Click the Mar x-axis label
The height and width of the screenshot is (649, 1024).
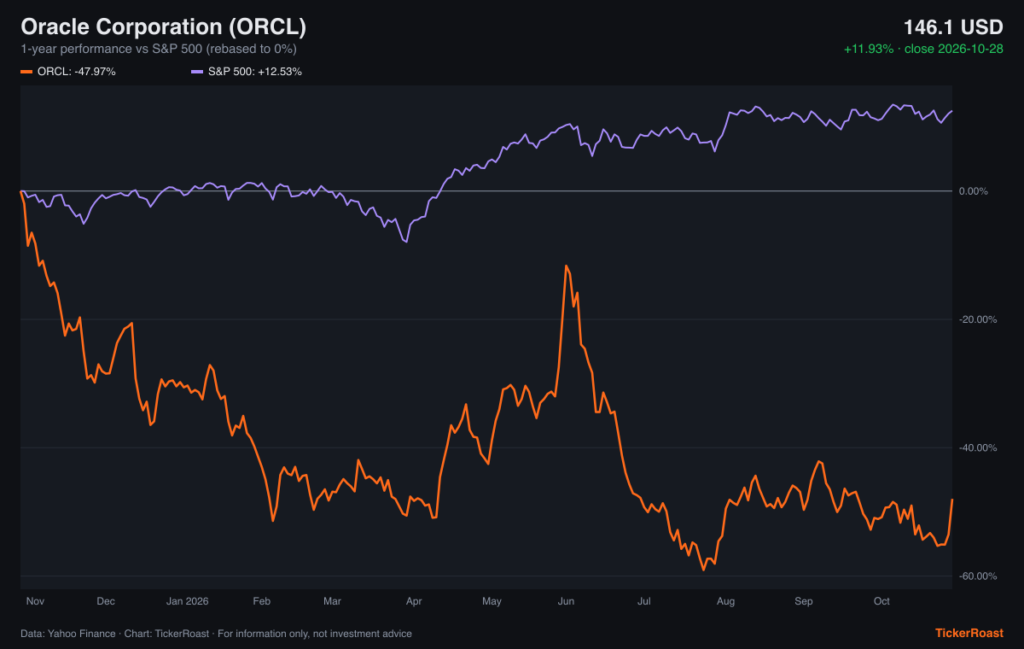(332, 601)
